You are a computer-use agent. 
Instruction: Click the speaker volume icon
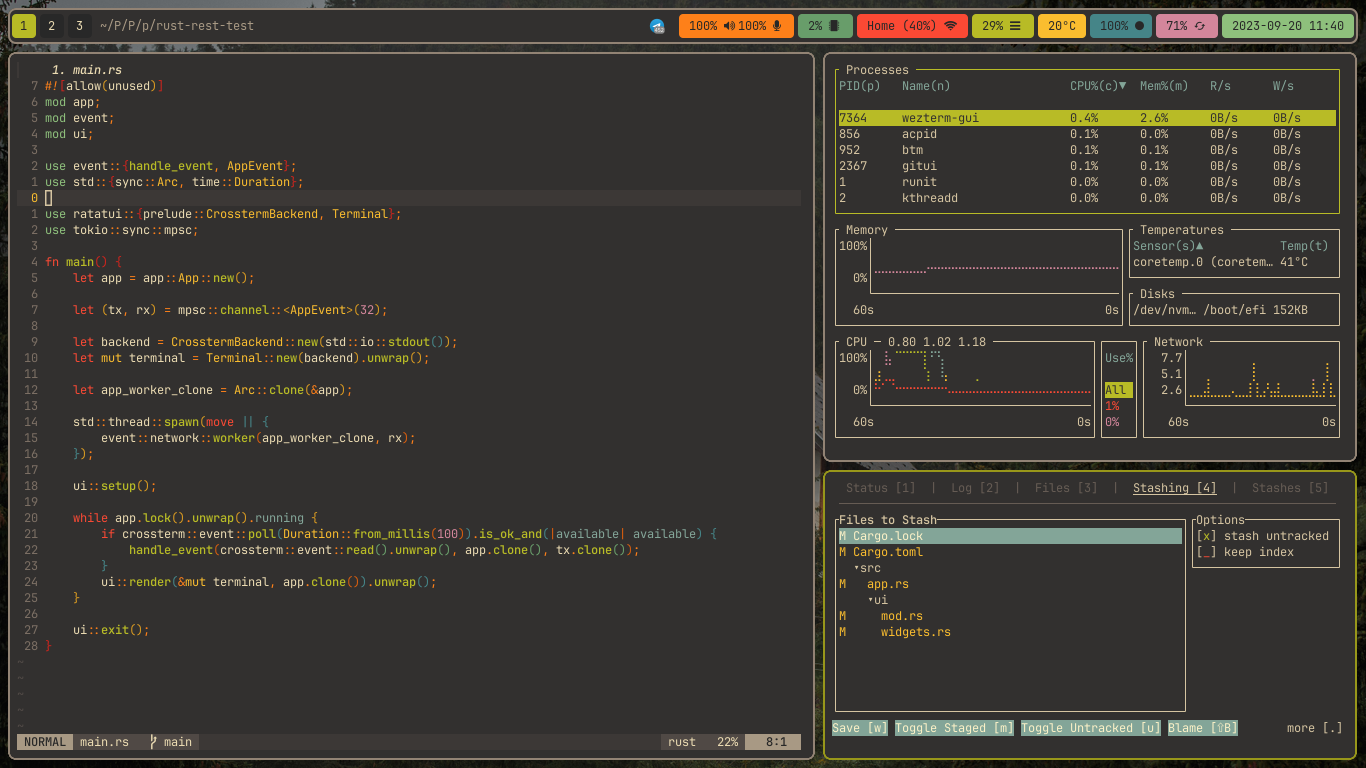pos(729,26)
